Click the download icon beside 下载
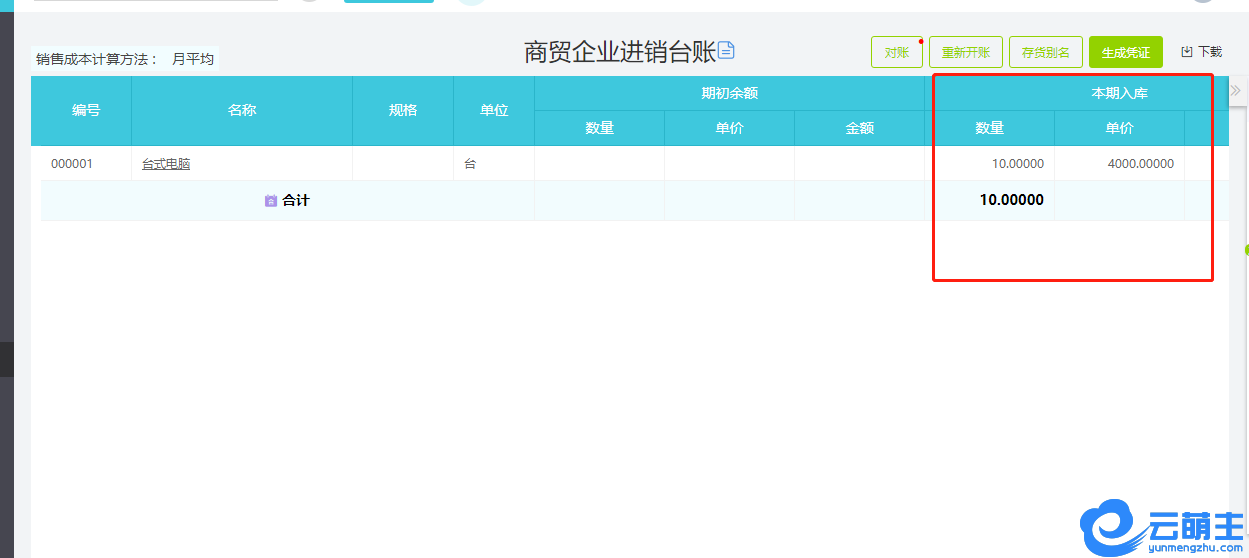1249x558 pixels. tap(1187, 52)
